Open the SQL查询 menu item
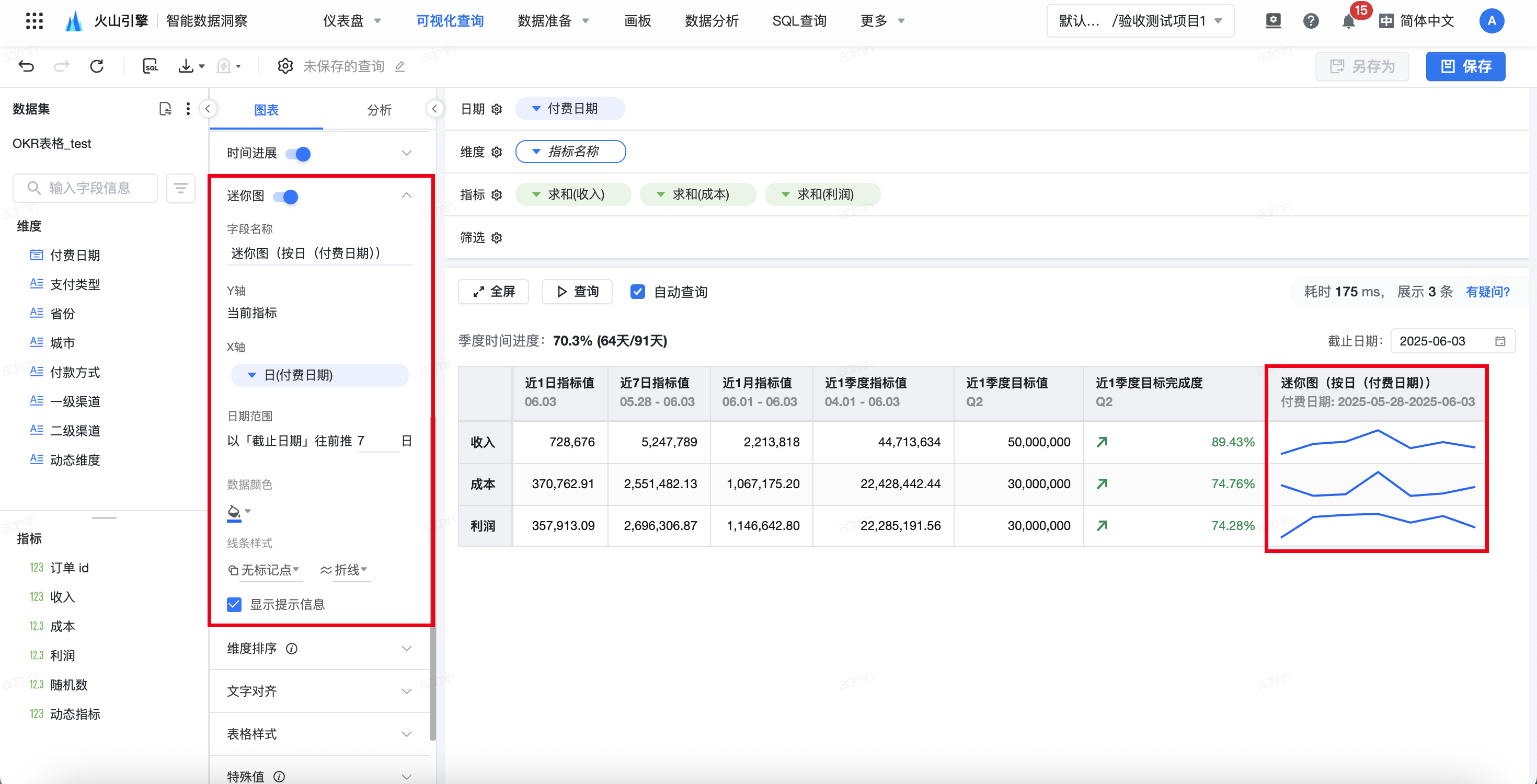 point(799,21)
